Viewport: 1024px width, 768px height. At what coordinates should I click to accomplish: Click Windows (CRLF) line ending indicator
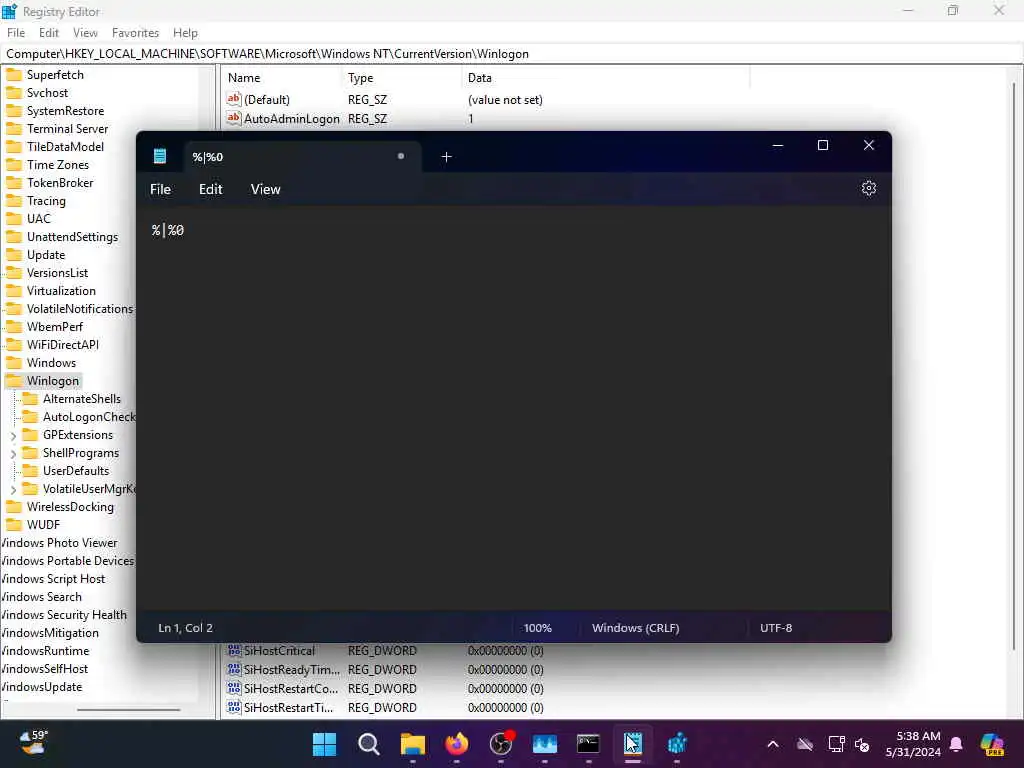[635, 628]
